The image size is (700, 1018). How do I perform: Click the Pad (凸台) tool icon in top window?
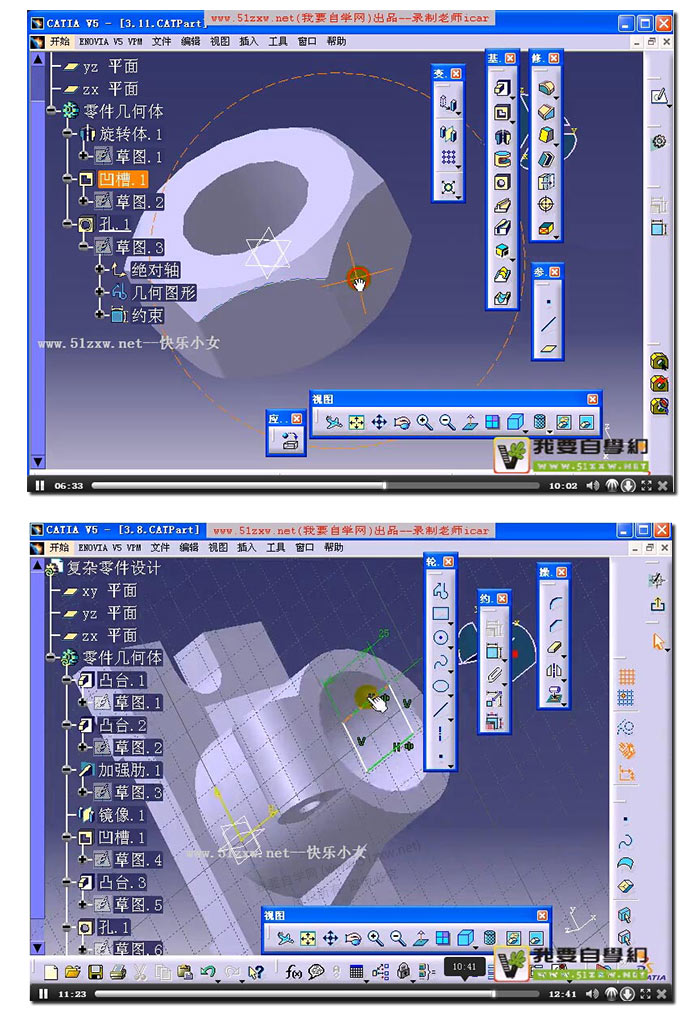[502, 88]
